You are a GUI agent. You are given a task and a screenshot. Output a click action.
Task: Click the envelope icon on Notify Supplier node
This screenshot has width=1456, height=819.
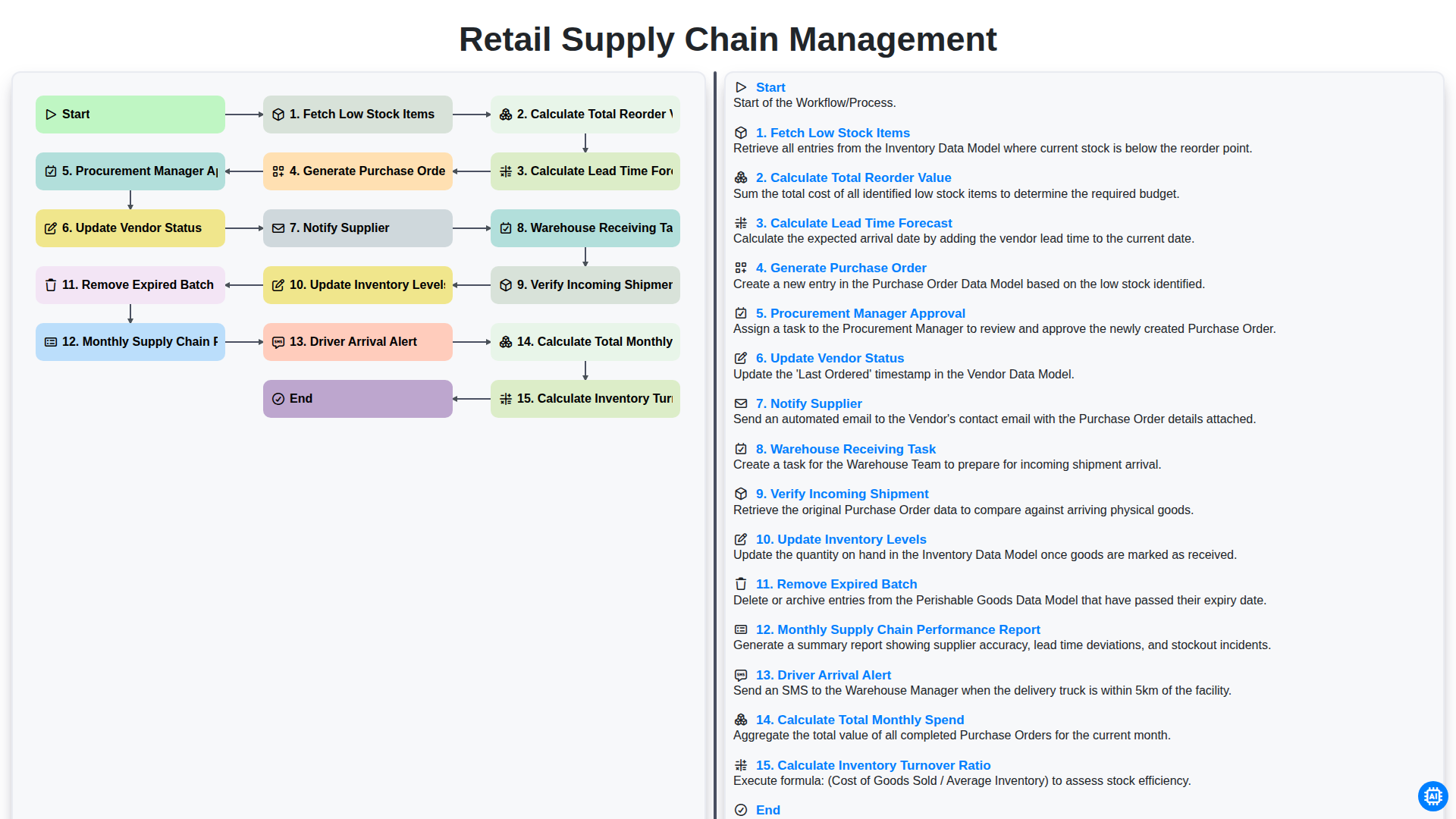[x=278, y=228]
